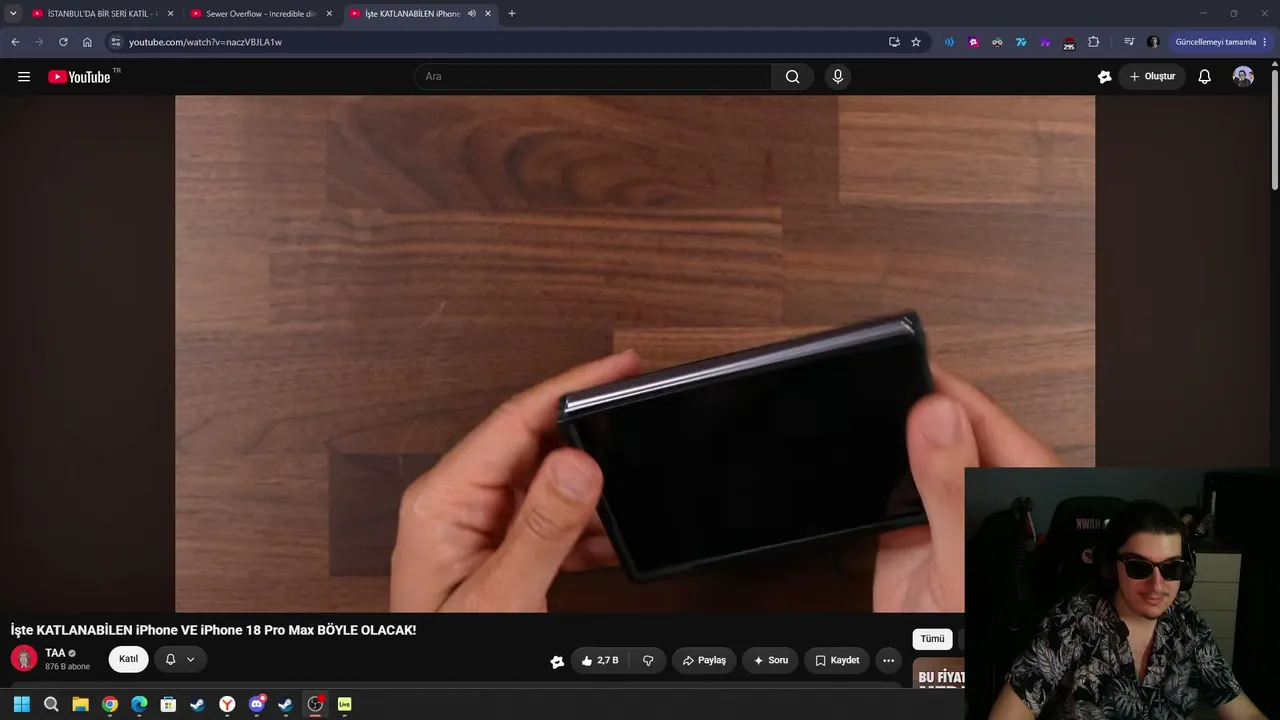View site information icon in address bar
The width and height of the screenshot is (1280, 720).
click(116, 42)
